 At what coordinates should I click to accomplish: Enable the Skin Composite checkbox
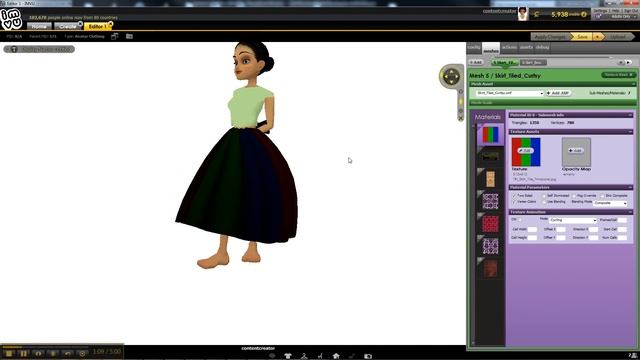point(602,196)
